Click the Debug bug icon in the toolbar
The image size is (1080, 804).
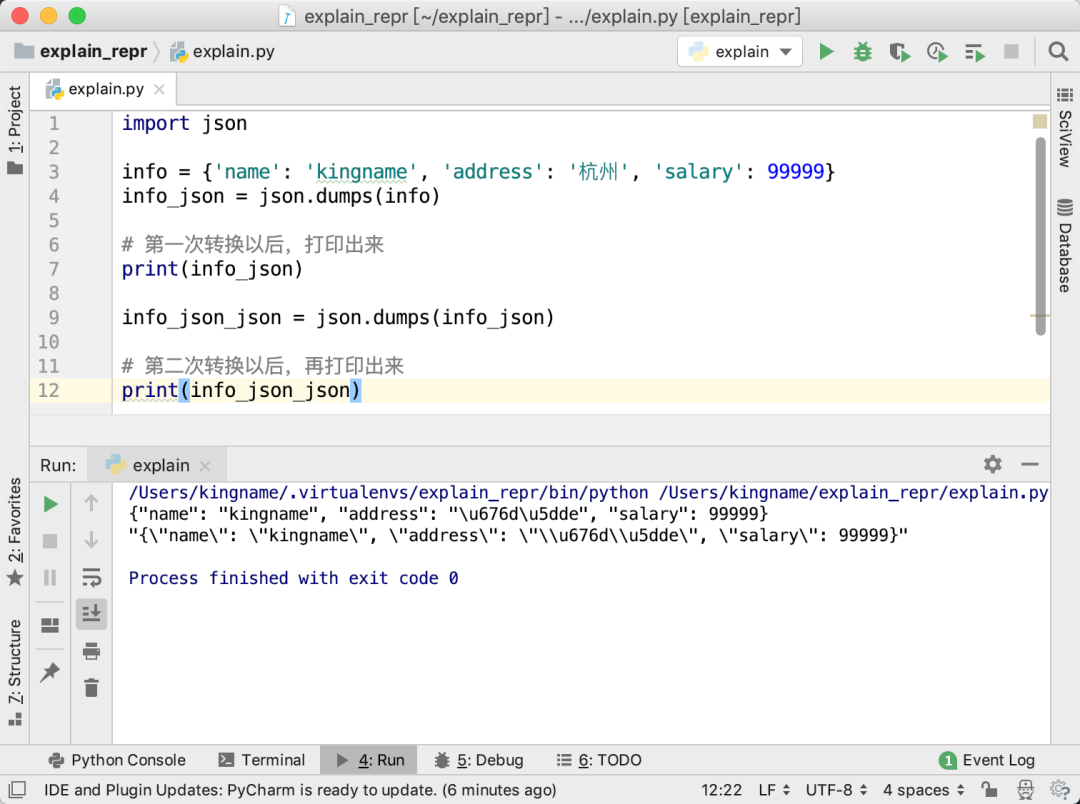[862, 52]
